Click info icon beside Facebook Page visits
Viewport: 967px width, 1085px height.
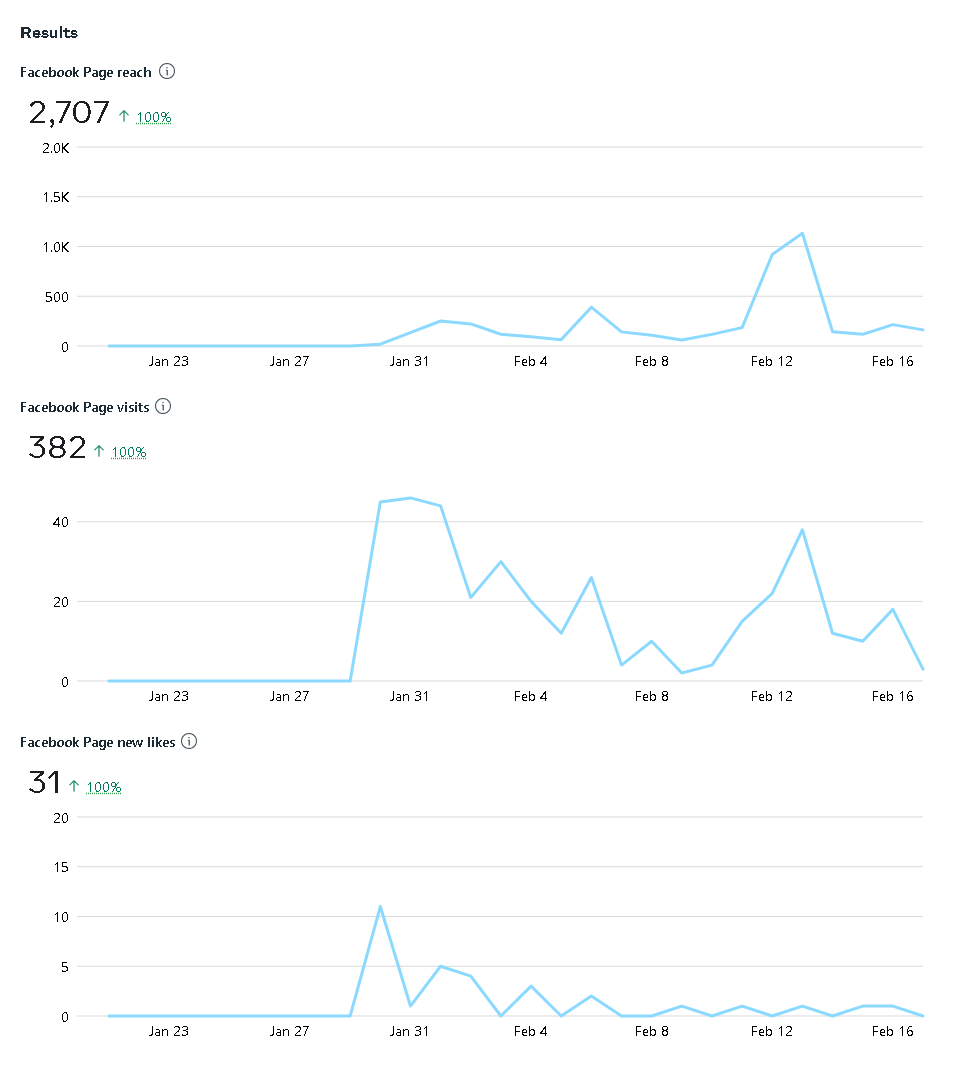163,406
